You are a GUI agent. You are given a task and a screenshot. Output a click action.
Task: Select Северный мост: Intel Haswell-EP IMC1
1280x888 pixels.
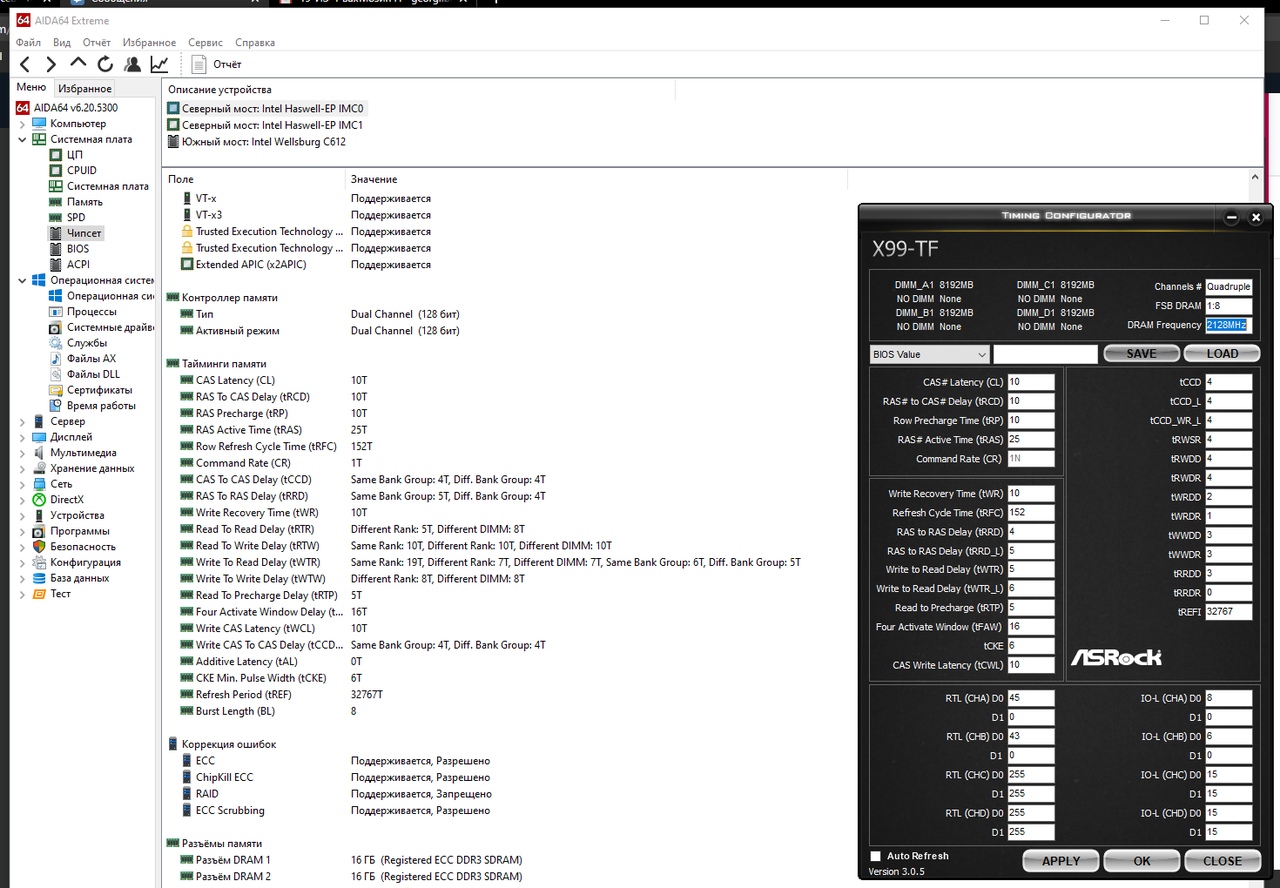265,125
